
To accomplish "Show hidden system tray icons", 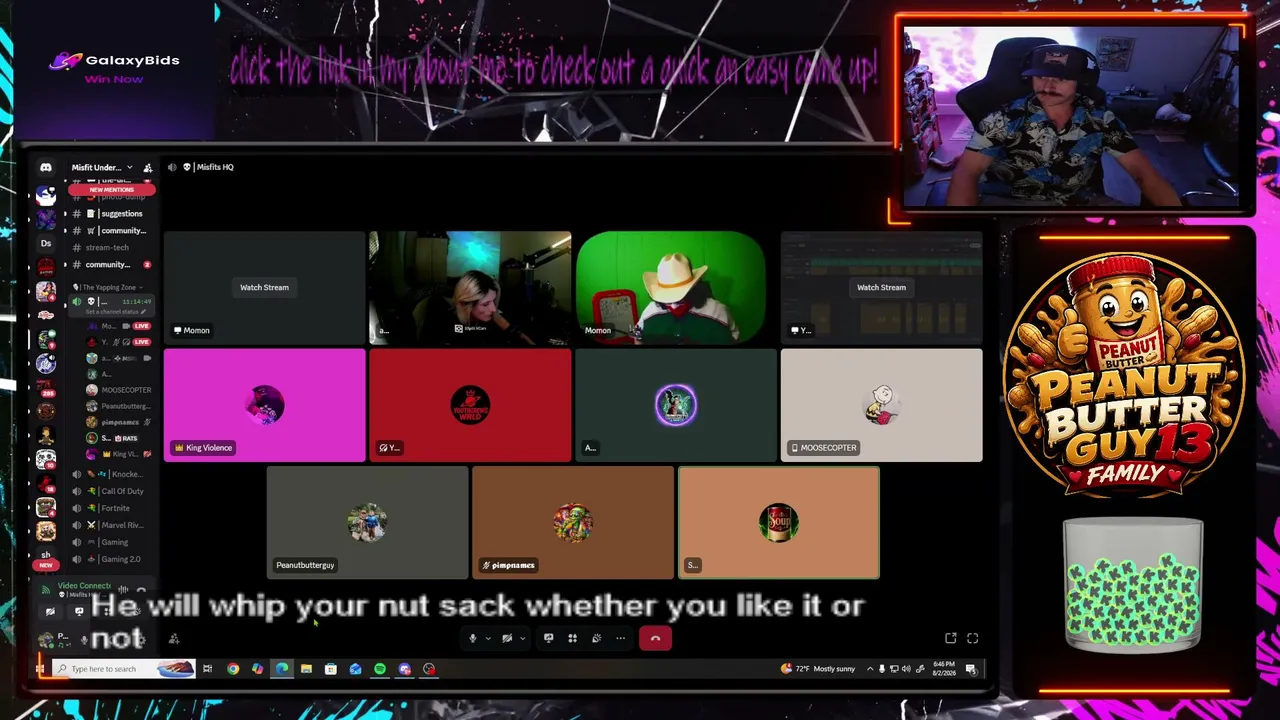I will [869, 669].
